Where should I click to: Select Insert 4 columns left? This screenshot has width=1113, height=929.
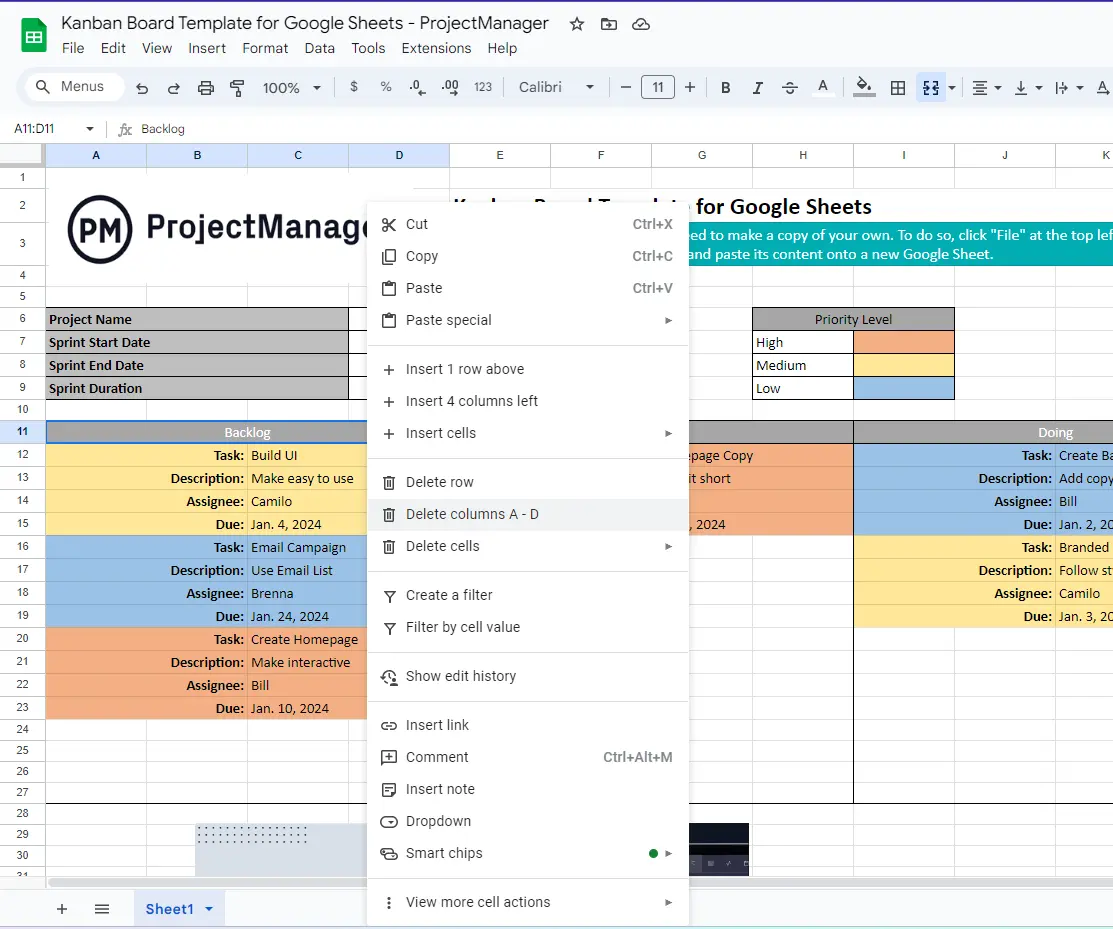point(527,401)
